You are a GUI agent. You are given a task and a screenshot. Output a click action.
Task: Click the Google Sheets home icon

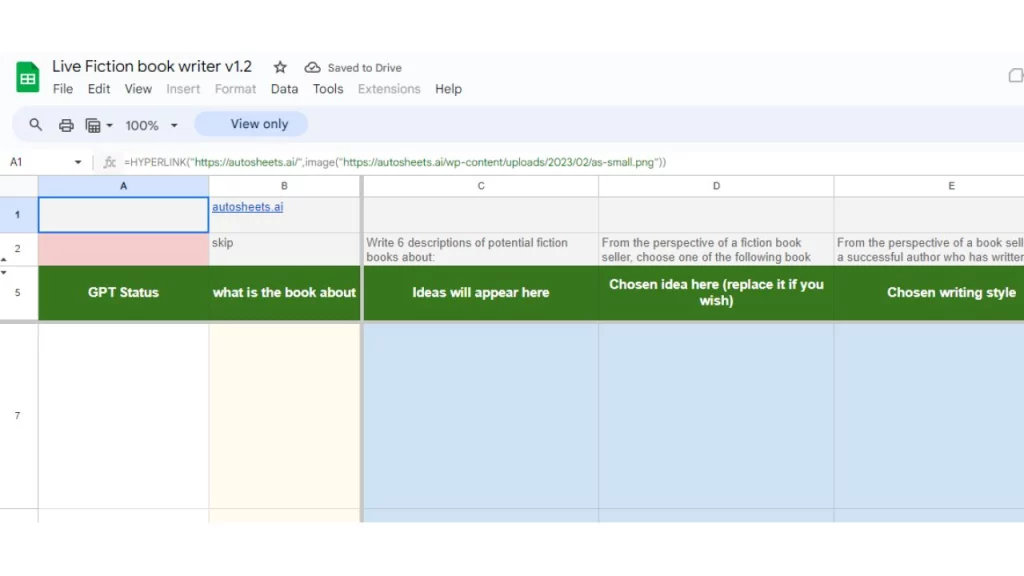click(x=27, y=75)
